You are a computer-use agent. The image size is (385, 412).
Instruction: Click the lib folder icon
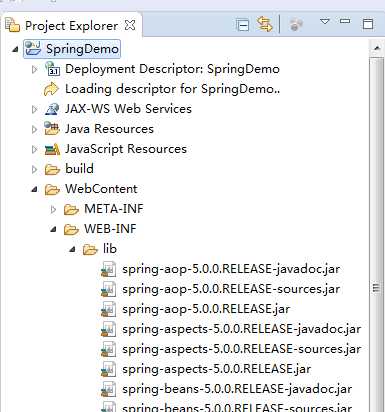point(90,250)
